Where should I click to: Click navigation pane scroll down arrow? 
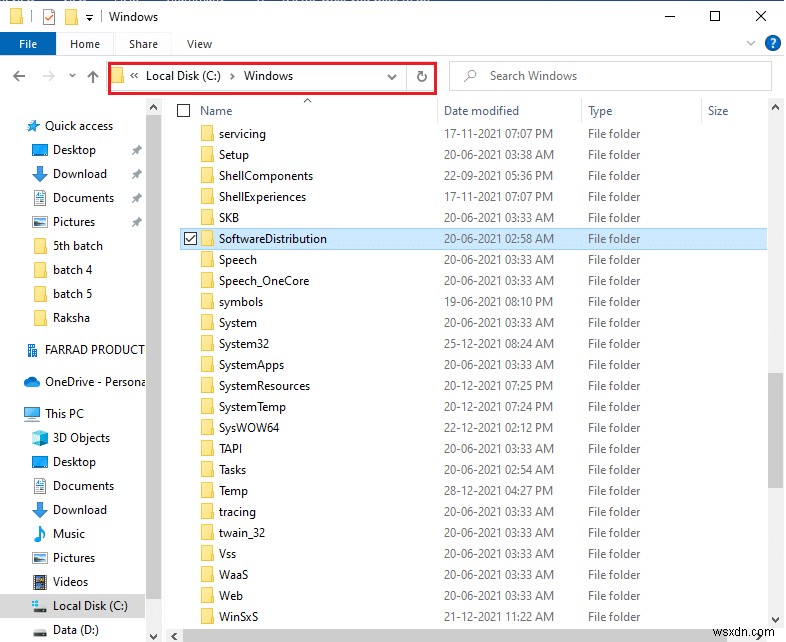153,635
